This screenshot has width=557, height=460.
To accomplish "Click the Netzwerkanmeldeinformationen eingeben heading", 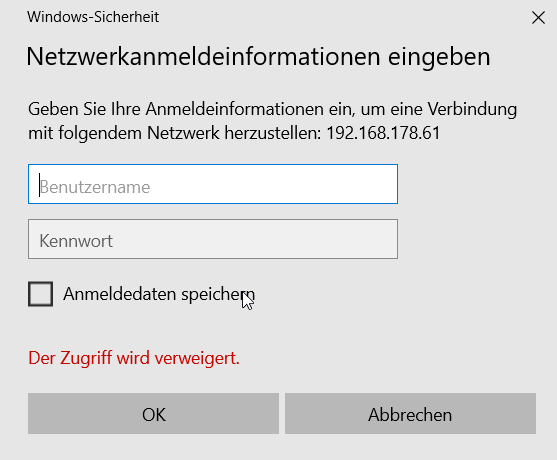I will pyautogui.click(x=258, y=57).
